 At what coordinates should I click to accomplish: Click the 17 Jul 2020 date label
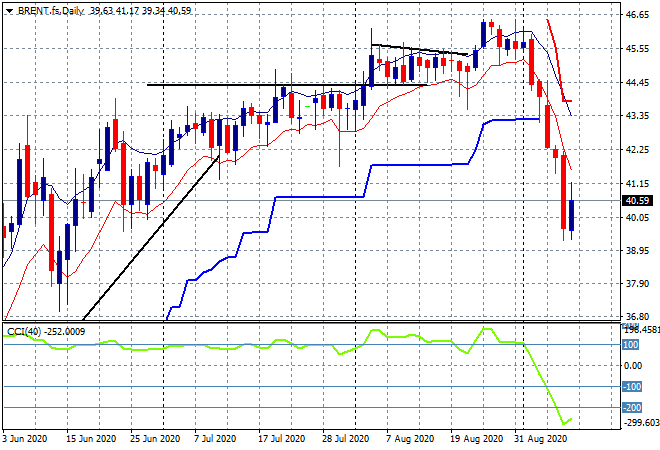[x=282, y=439]
